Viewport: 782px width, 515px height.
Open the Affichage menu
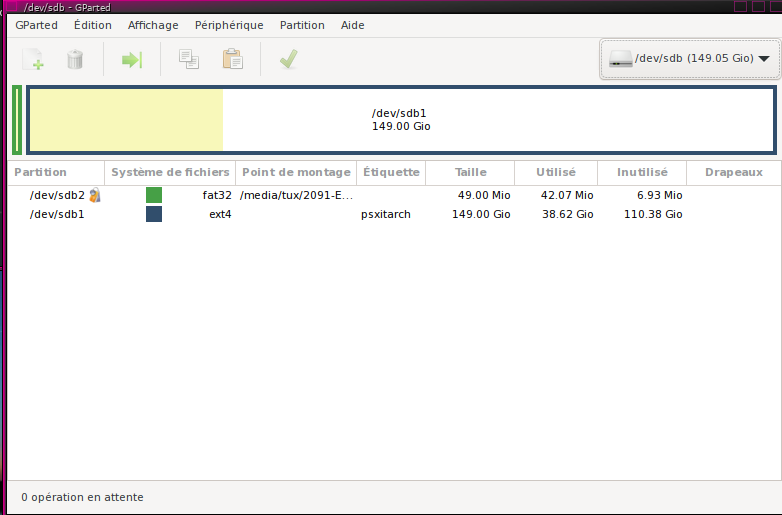(x=153, y=25)
